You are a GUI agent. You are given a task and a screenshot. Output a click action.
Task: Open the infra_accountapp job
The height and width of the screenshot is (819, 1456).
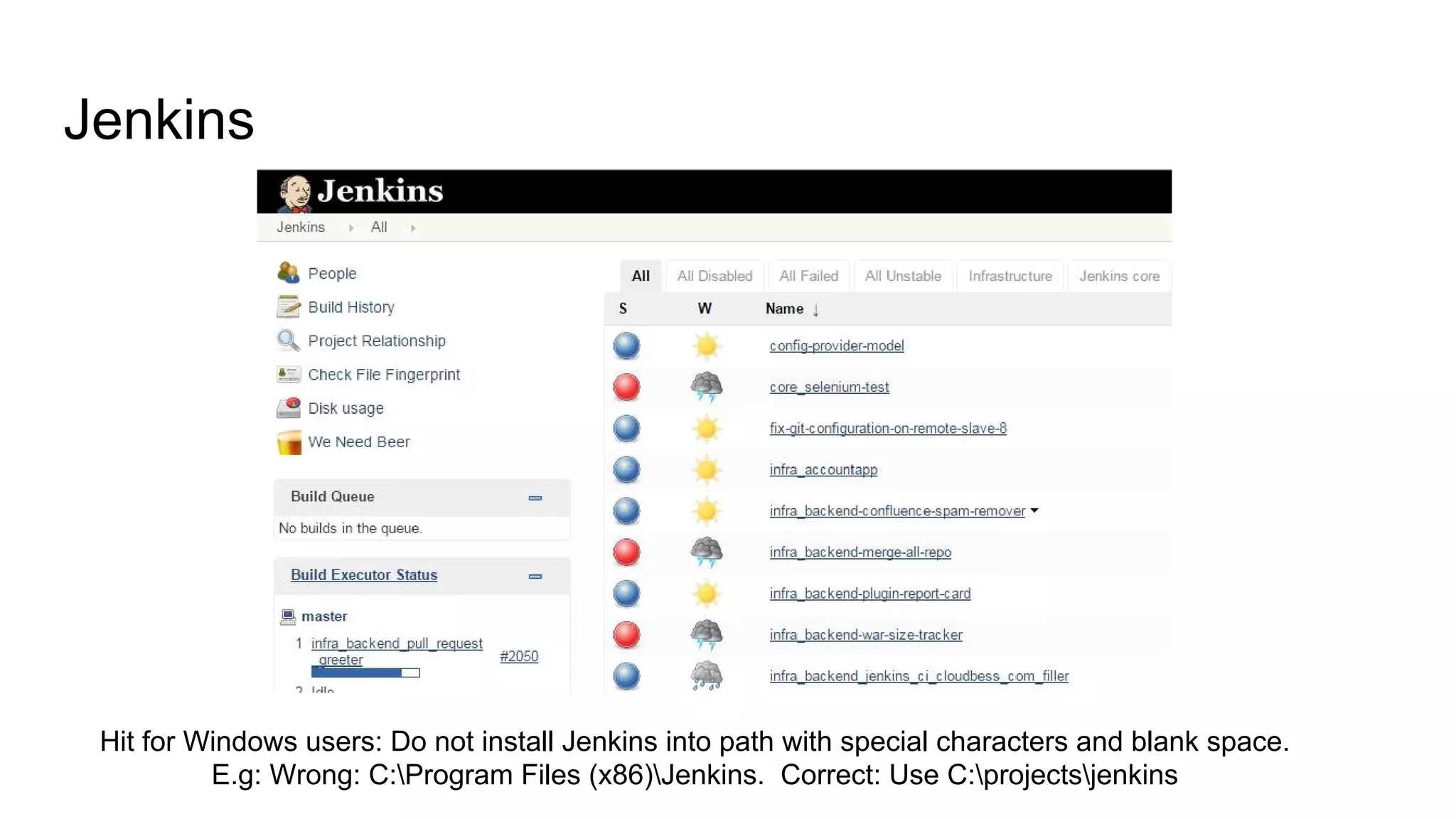[823, 469]
